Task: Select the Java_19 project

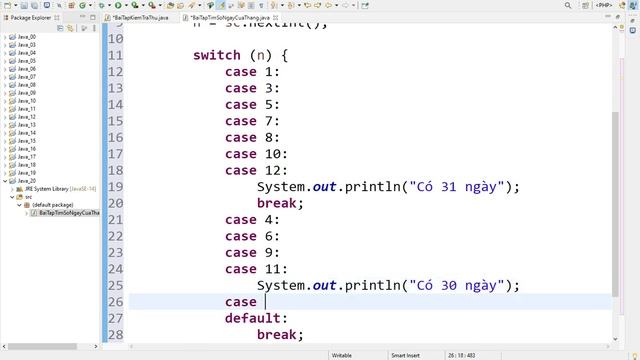Action: coord(27,173)
